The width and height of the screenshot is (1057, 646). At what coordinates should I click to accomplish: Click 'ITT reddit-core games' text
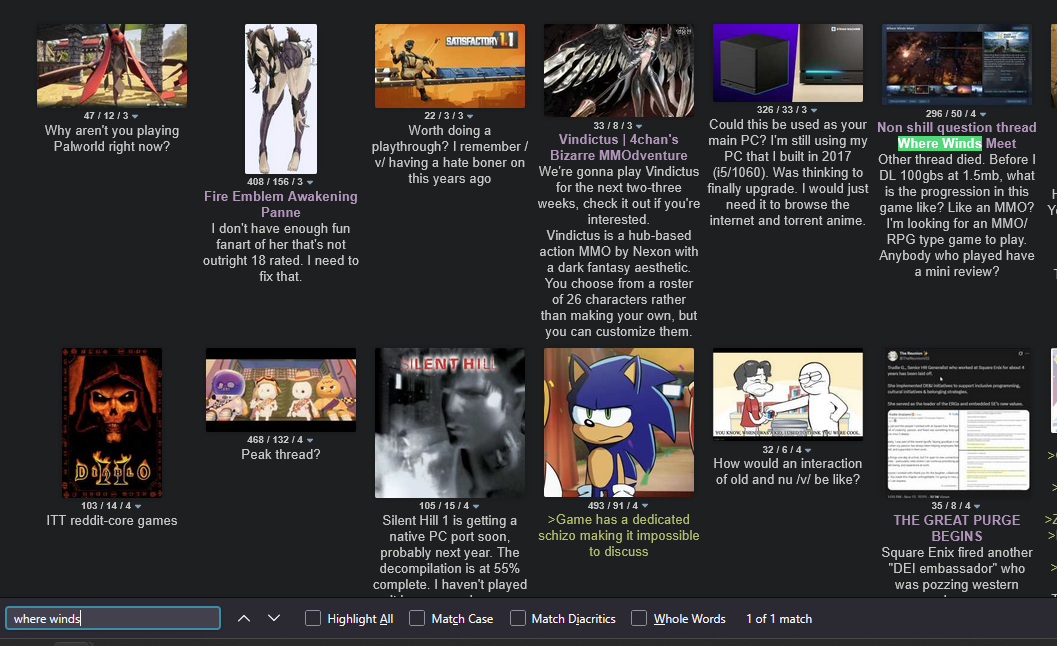[112, 521]
